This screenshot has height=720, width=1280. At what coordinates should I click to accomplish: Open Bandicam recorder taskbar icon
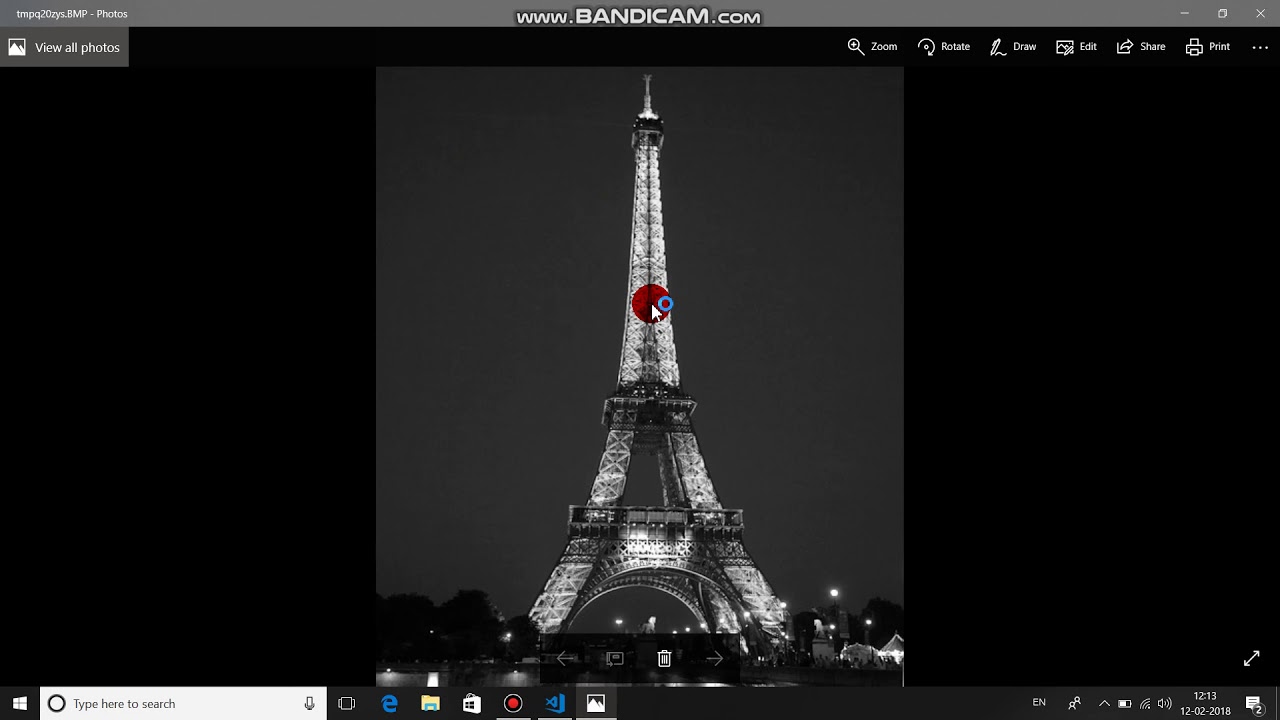(x=513, y=703)
